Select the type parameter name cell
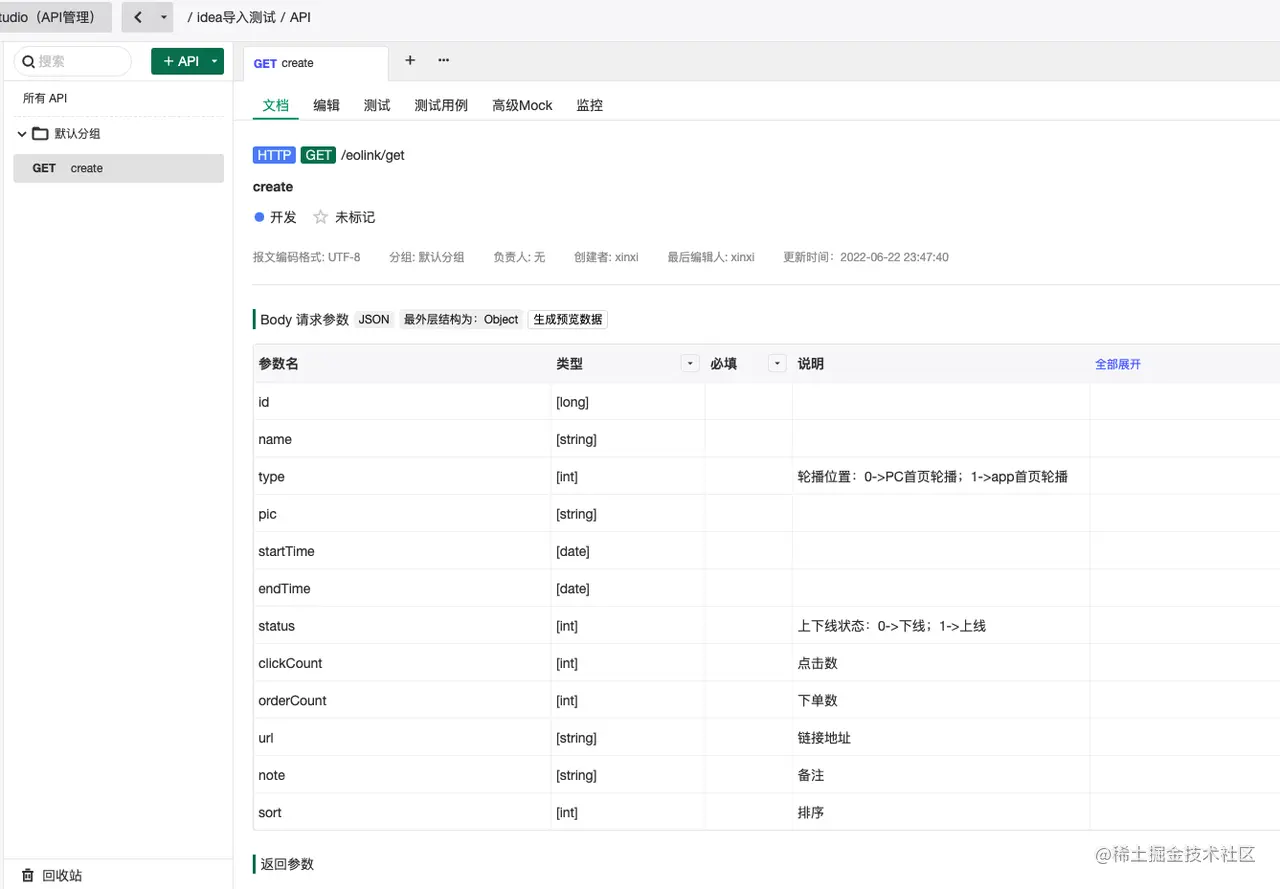 click(x=271, y=477)
